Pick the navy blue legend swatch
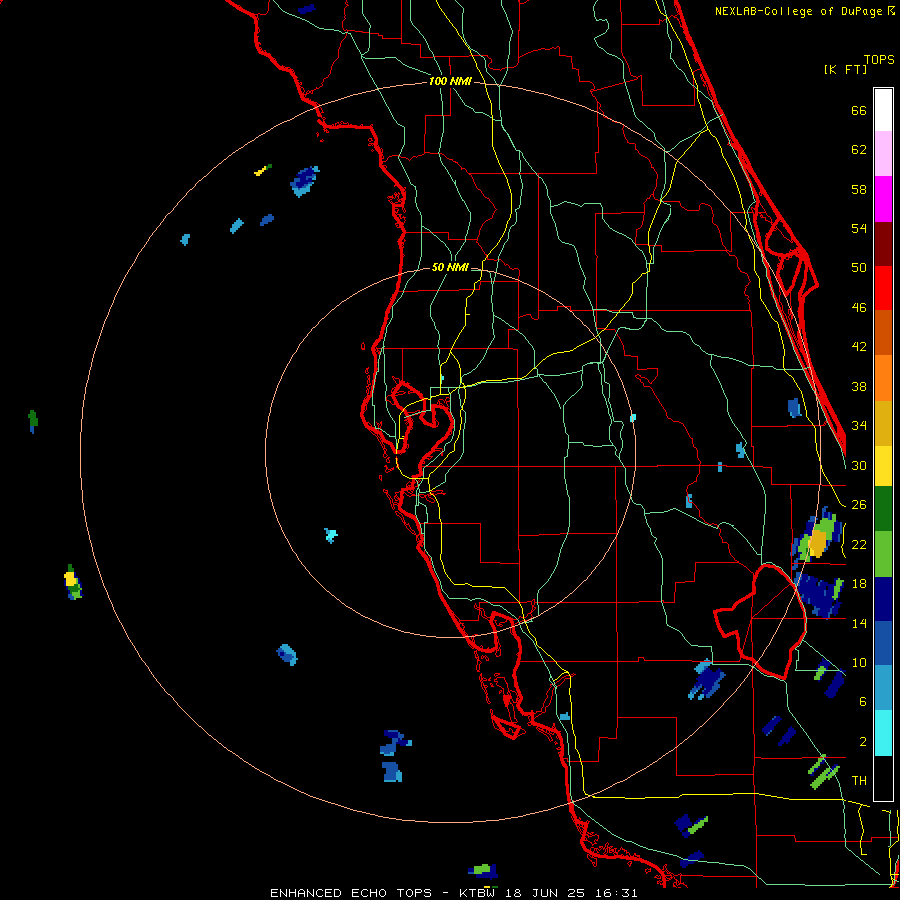This screenshot has width=900, height=900. [883, 599]
